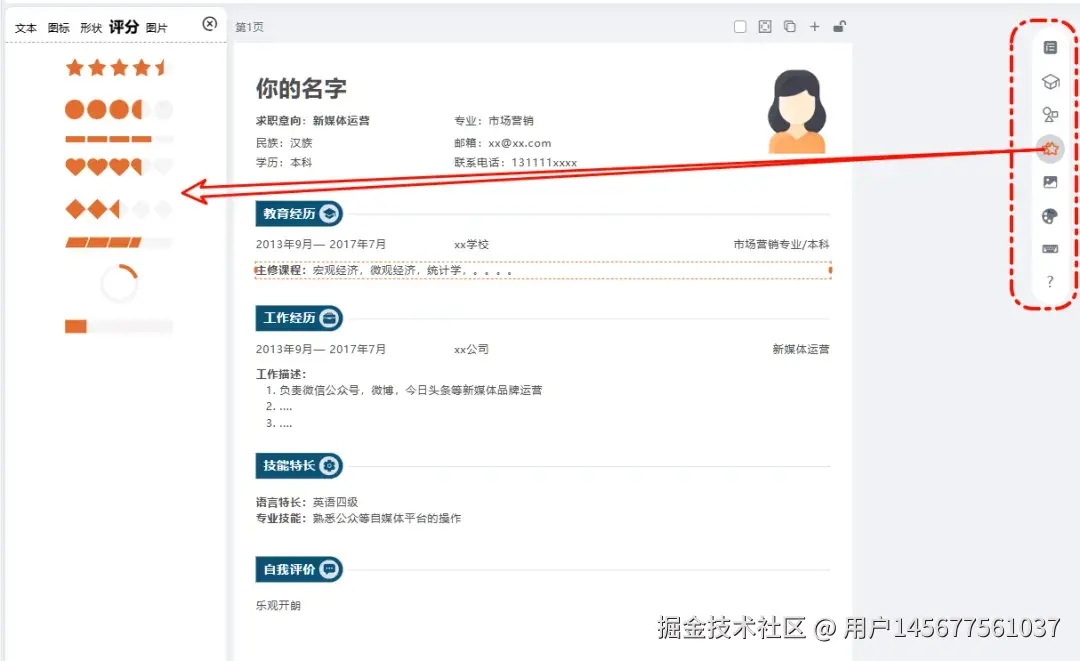Click the add page plus button in toolbar
Image resolution: width=1080 pixels, height=661 pixels.
(x=814, y=26)
